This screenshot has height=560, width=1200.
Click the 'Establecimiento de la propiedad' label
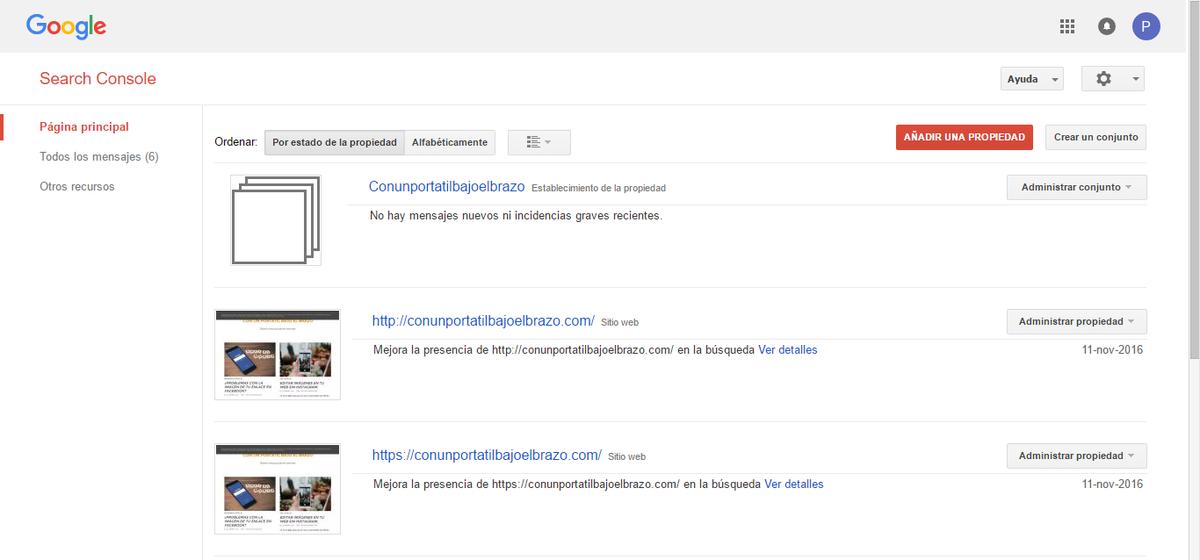pos(599,188)
